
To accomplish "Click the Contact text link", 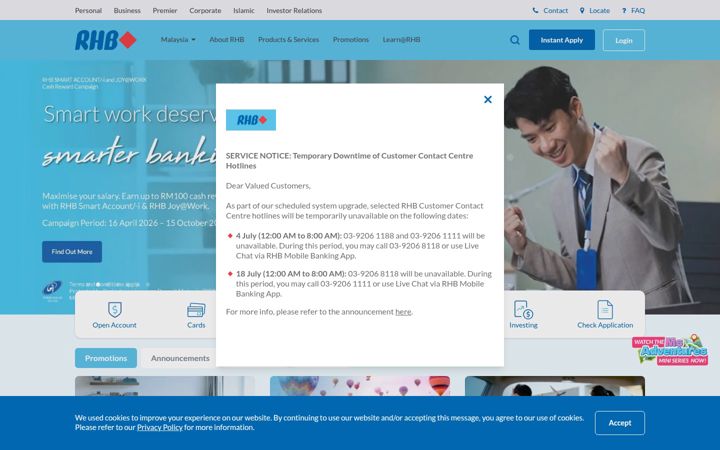I will coord(556,10).
